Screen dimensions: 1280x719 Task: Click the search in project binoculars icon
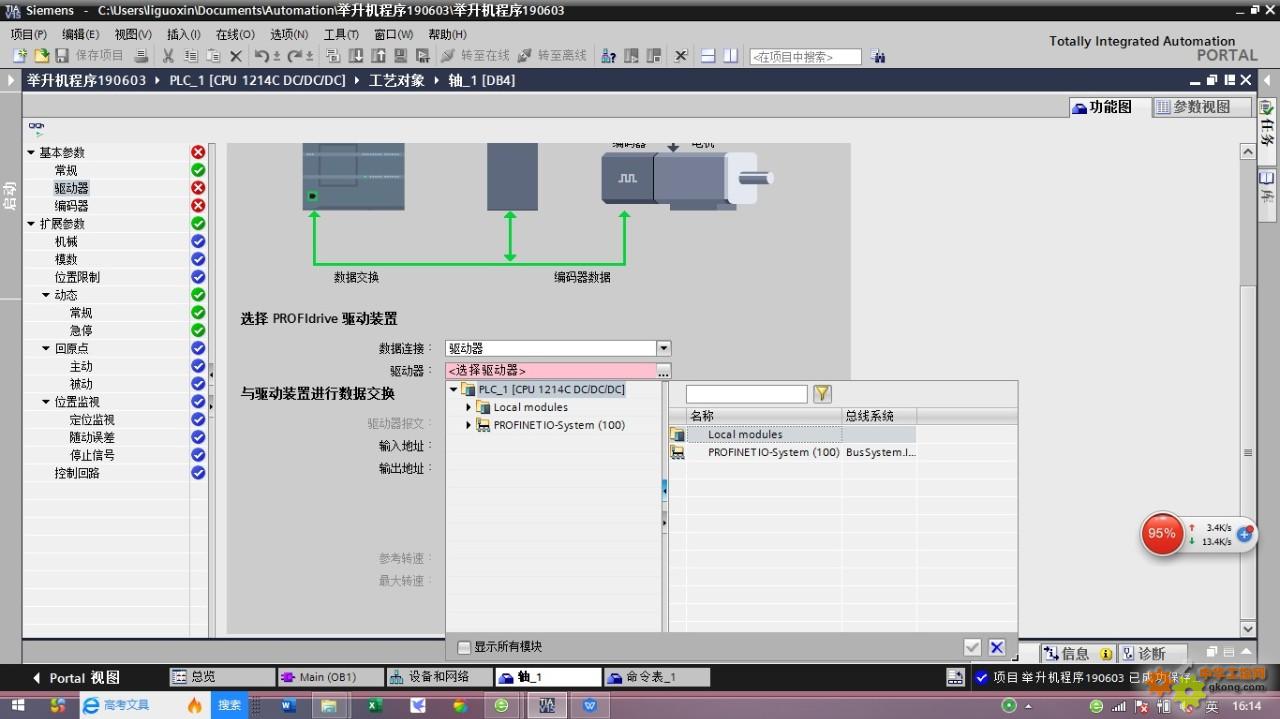pyautogui.click(x=878, y=56)
